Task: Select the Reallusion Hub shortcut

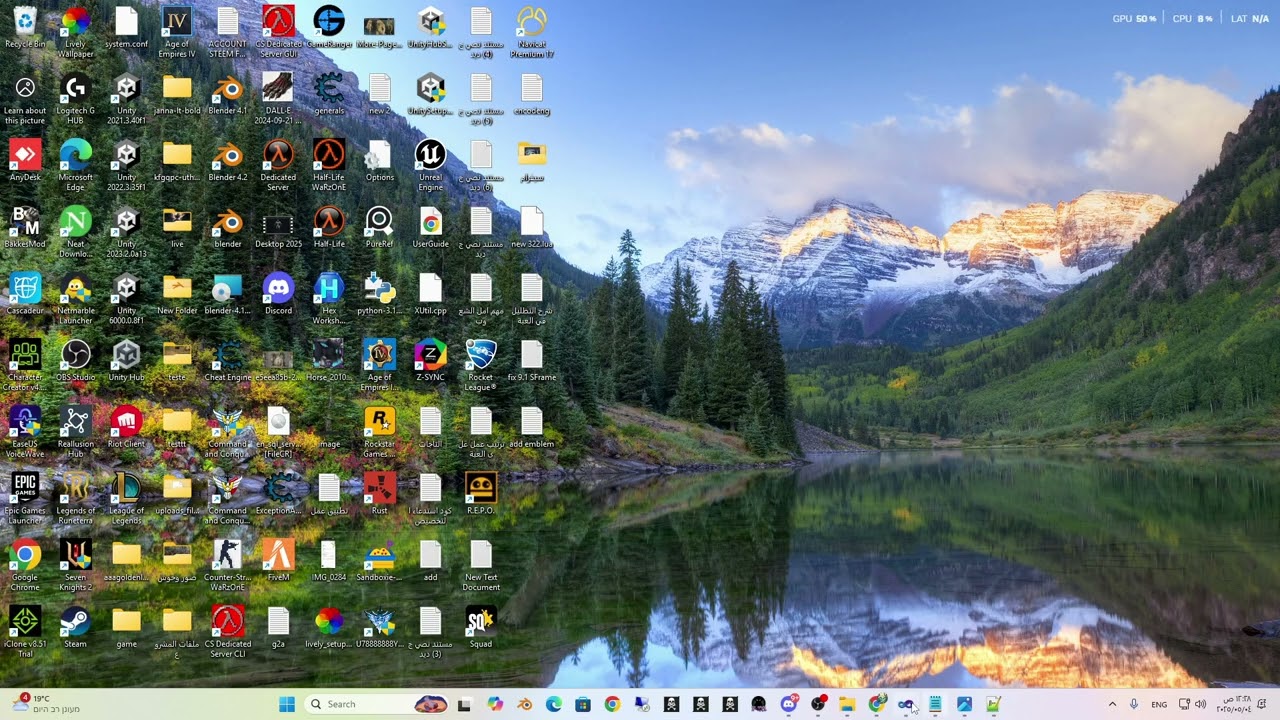Action: (76, 433)
